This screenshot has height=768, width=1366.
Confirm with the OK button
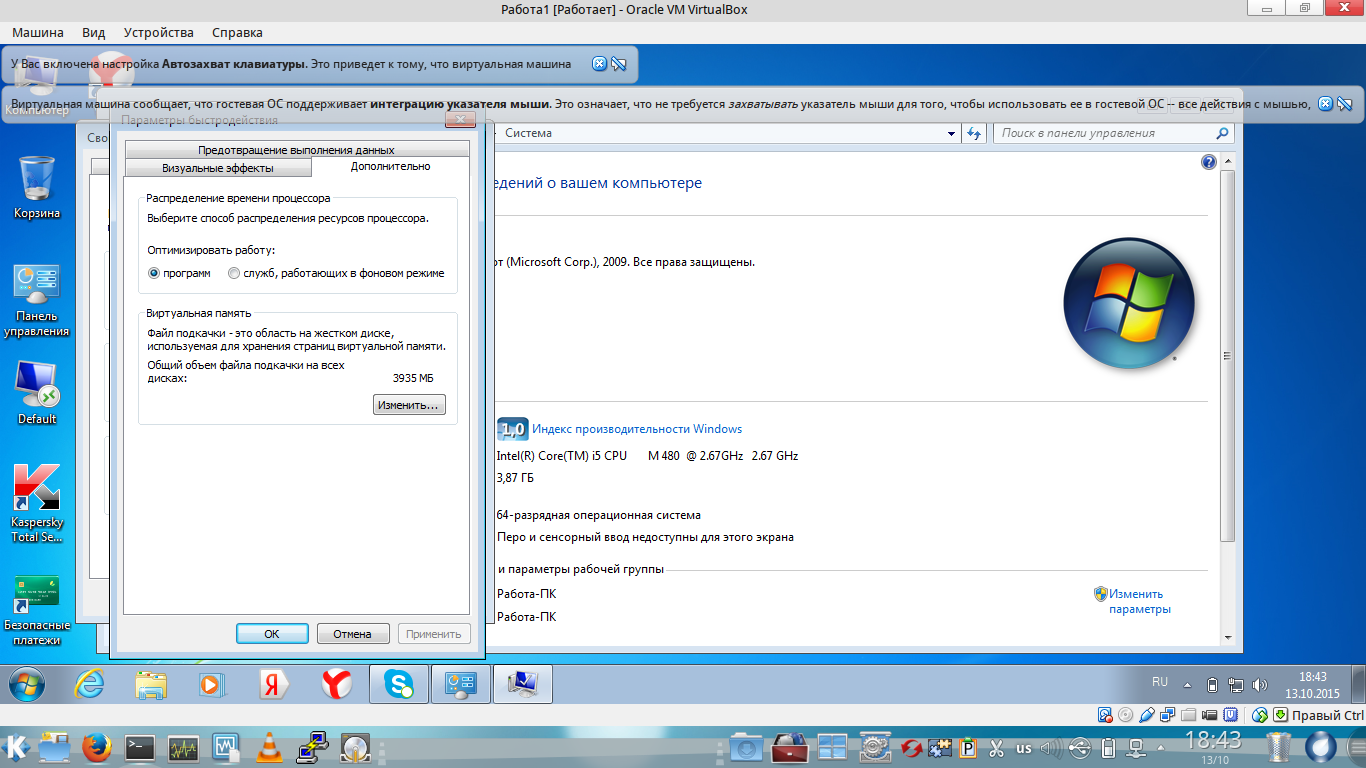[x=272, y=634]
